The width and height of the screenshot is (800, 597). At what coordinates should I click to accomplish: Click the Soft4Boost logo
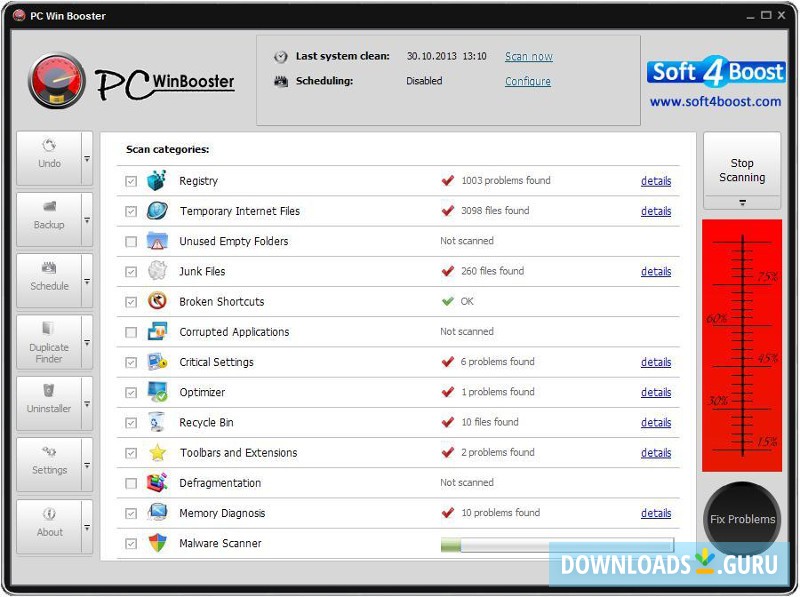tap(716, 72)
